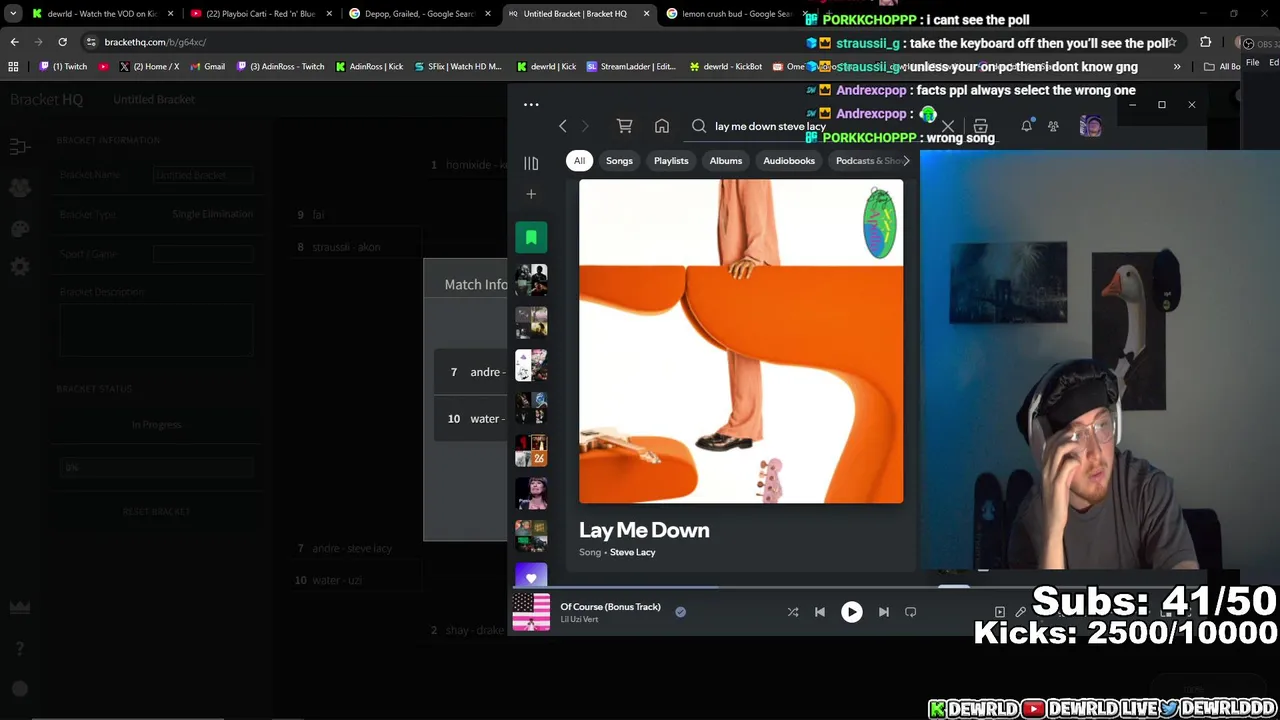Viewport: 1280px width, 720px height.
Task: Open playlist thumbnail with 26 badge
Action: coord(531,450)
